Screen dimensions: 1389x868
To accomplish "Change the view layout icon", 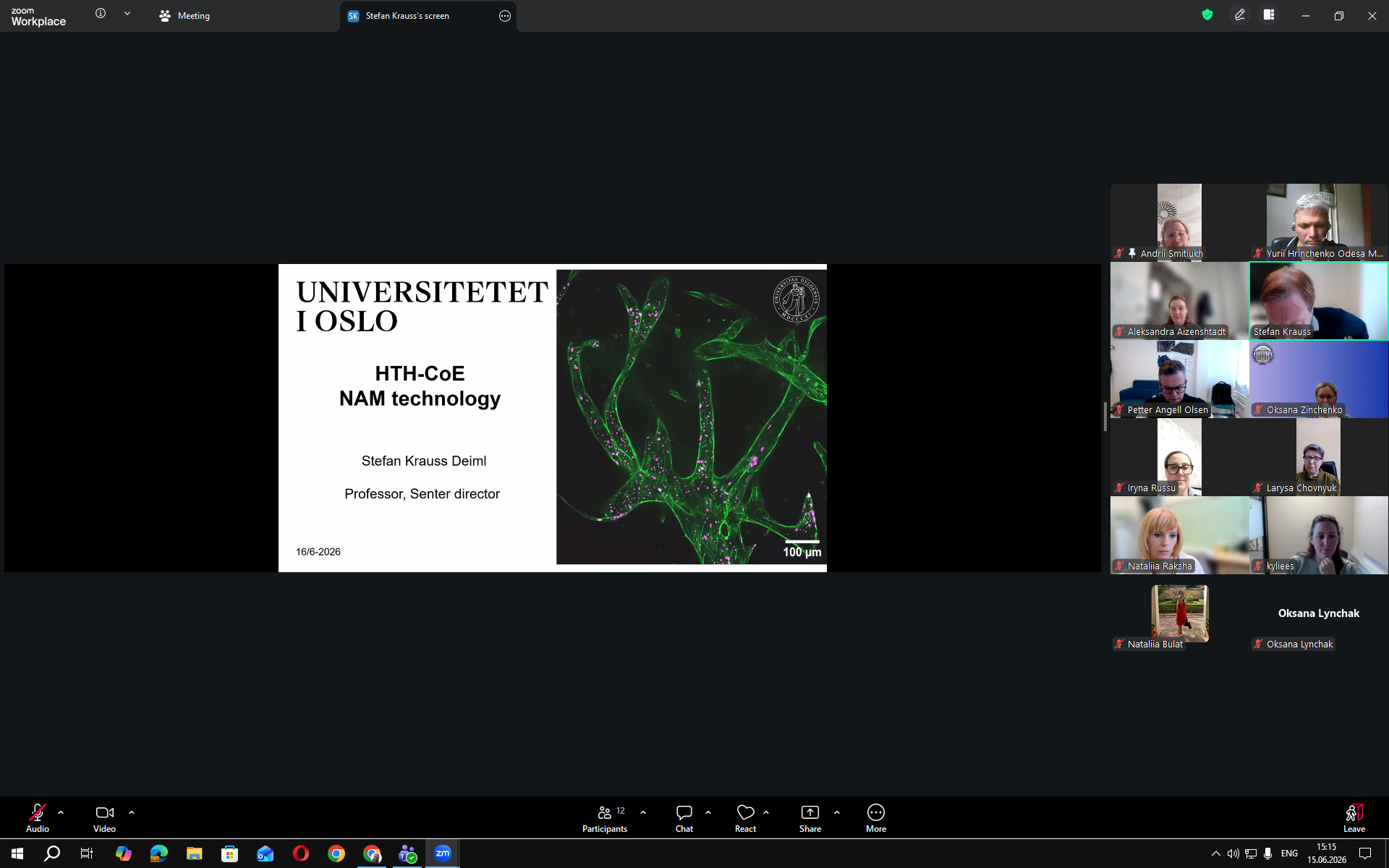I will [1269, 14].
